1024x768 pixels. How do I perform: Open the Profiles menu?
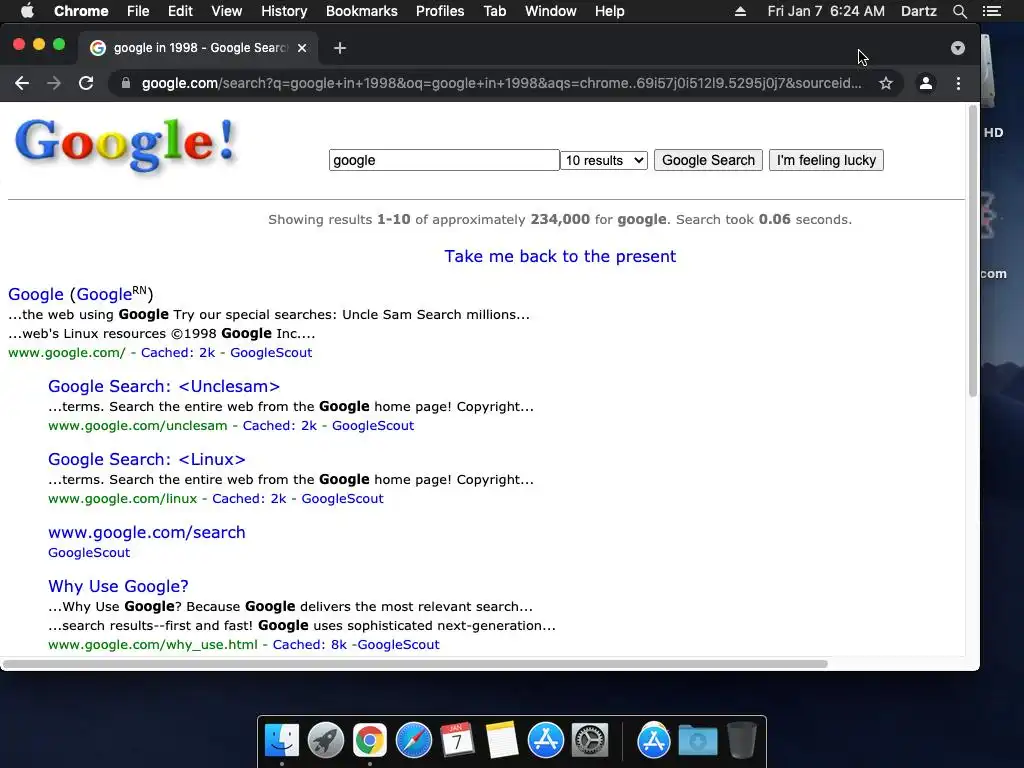point(440,11)
